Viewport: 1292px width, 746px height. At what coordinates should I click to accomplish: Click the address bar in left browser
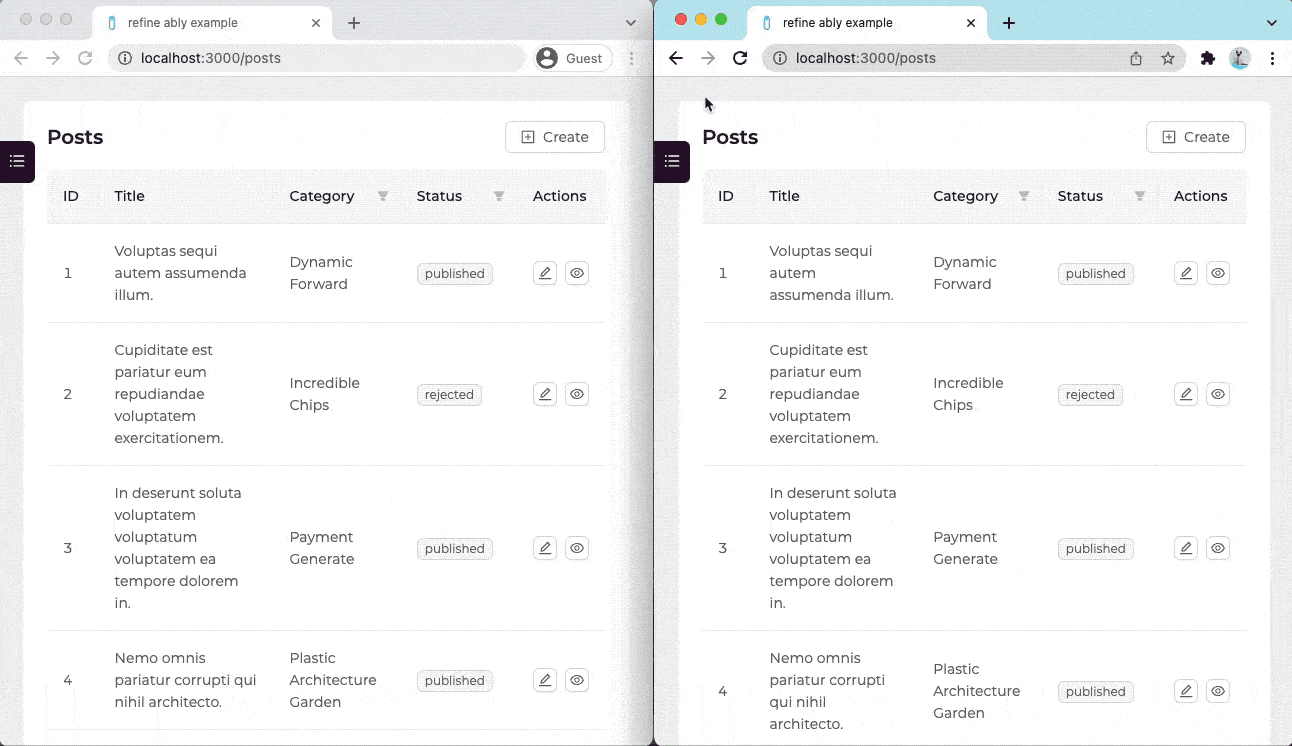(x=320, y=58)
